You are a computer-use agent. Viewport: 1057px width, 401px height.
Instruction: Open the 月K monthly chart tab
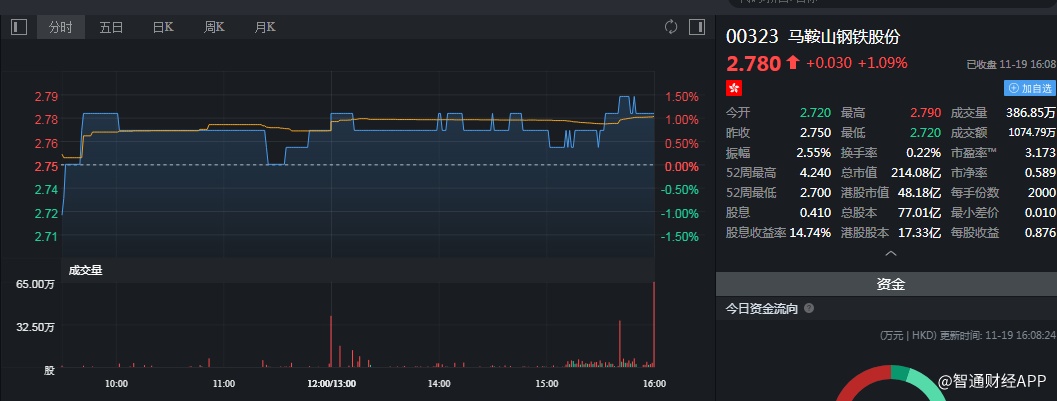tap(265, 27)
